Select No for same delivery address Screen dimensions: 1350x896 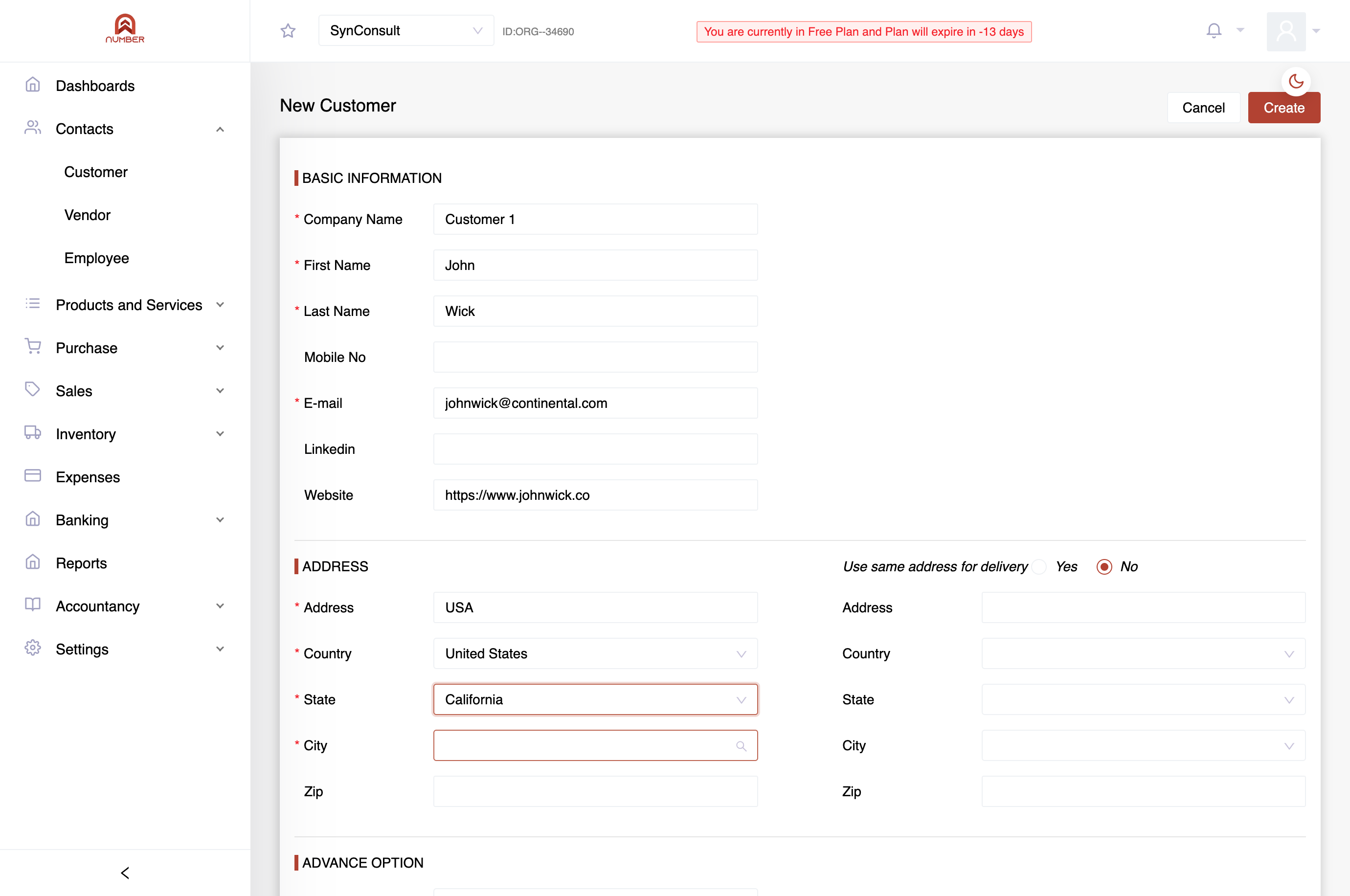[1104, 566]
